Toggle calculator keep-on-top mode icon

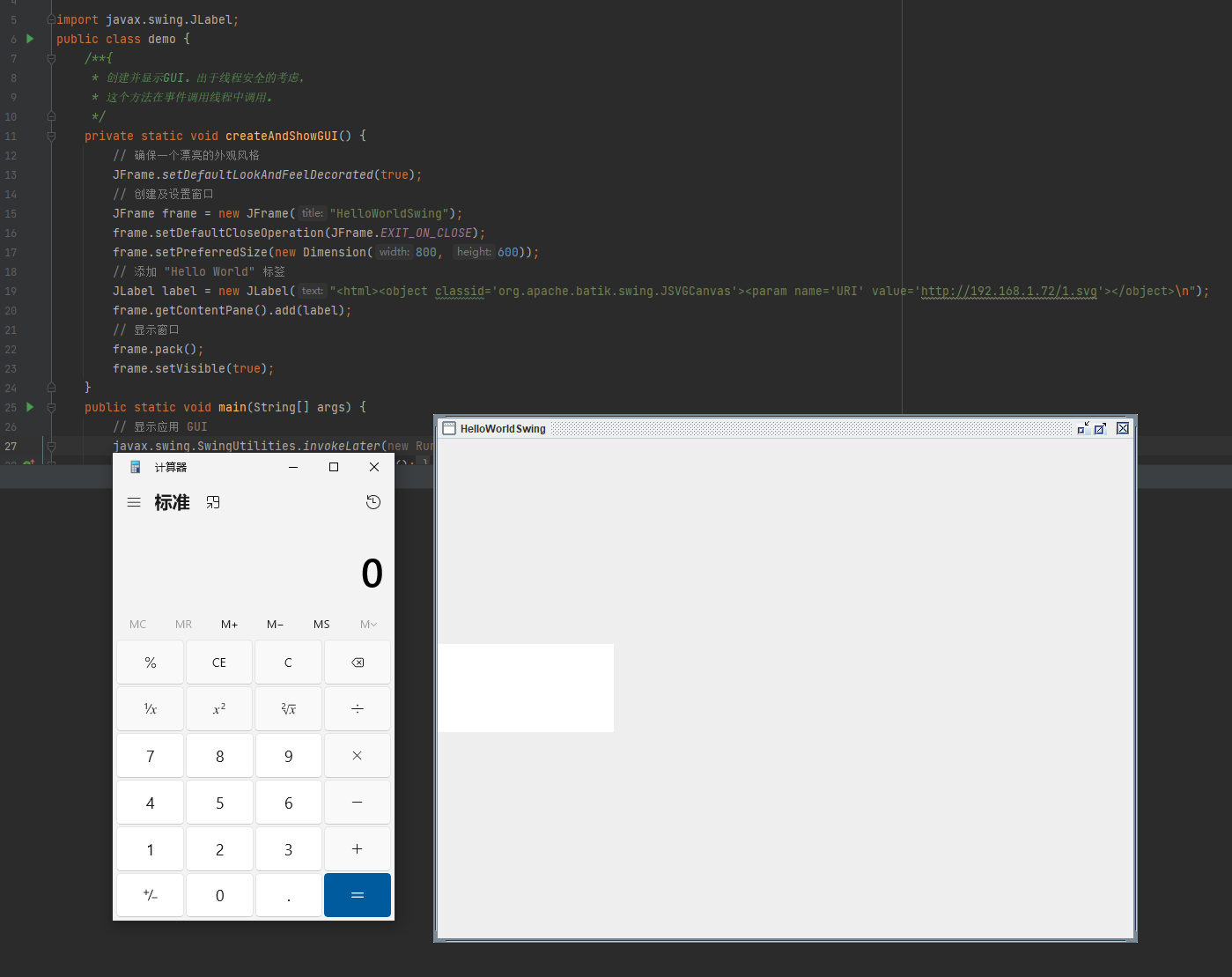coord(213,502)
